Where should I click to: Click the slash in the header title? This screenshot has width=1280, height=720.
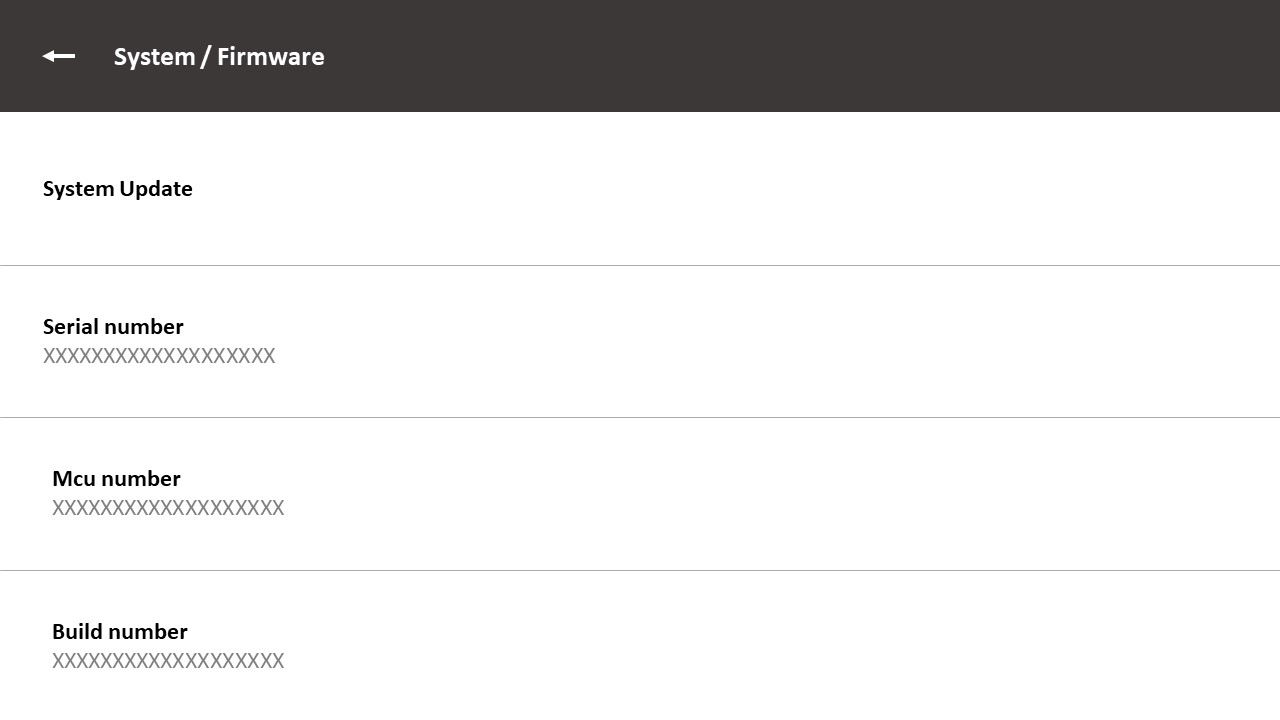[x=206, y=57]
